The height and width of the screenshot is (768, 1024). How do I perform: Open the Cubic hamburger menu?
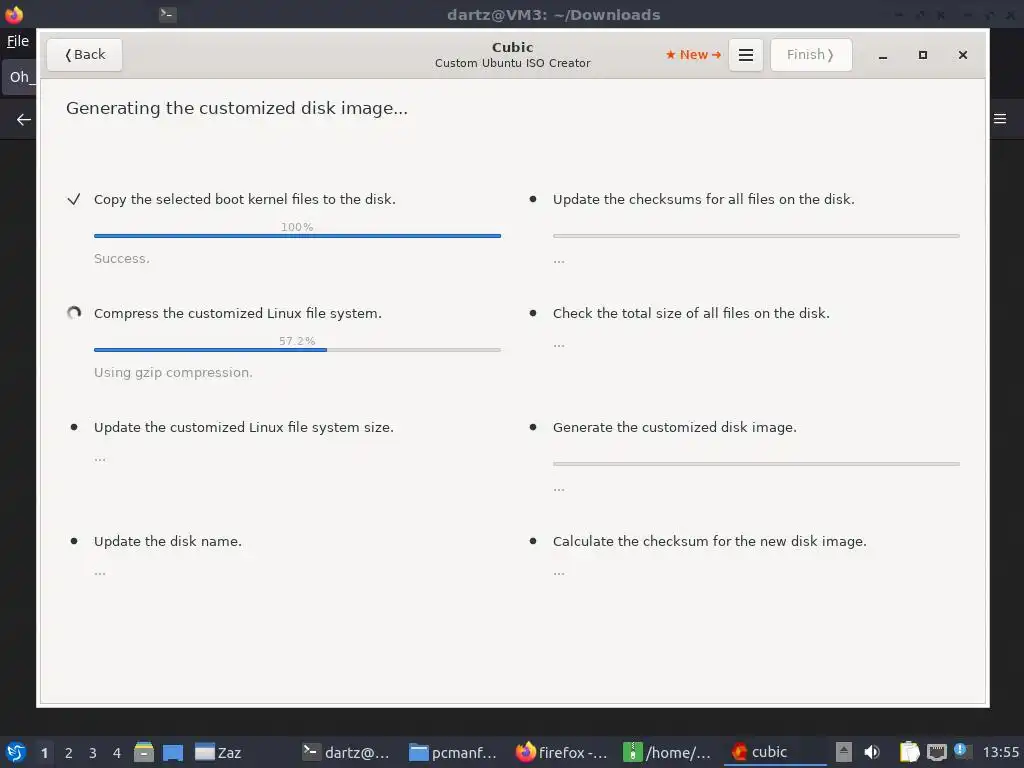pos(746,55)
